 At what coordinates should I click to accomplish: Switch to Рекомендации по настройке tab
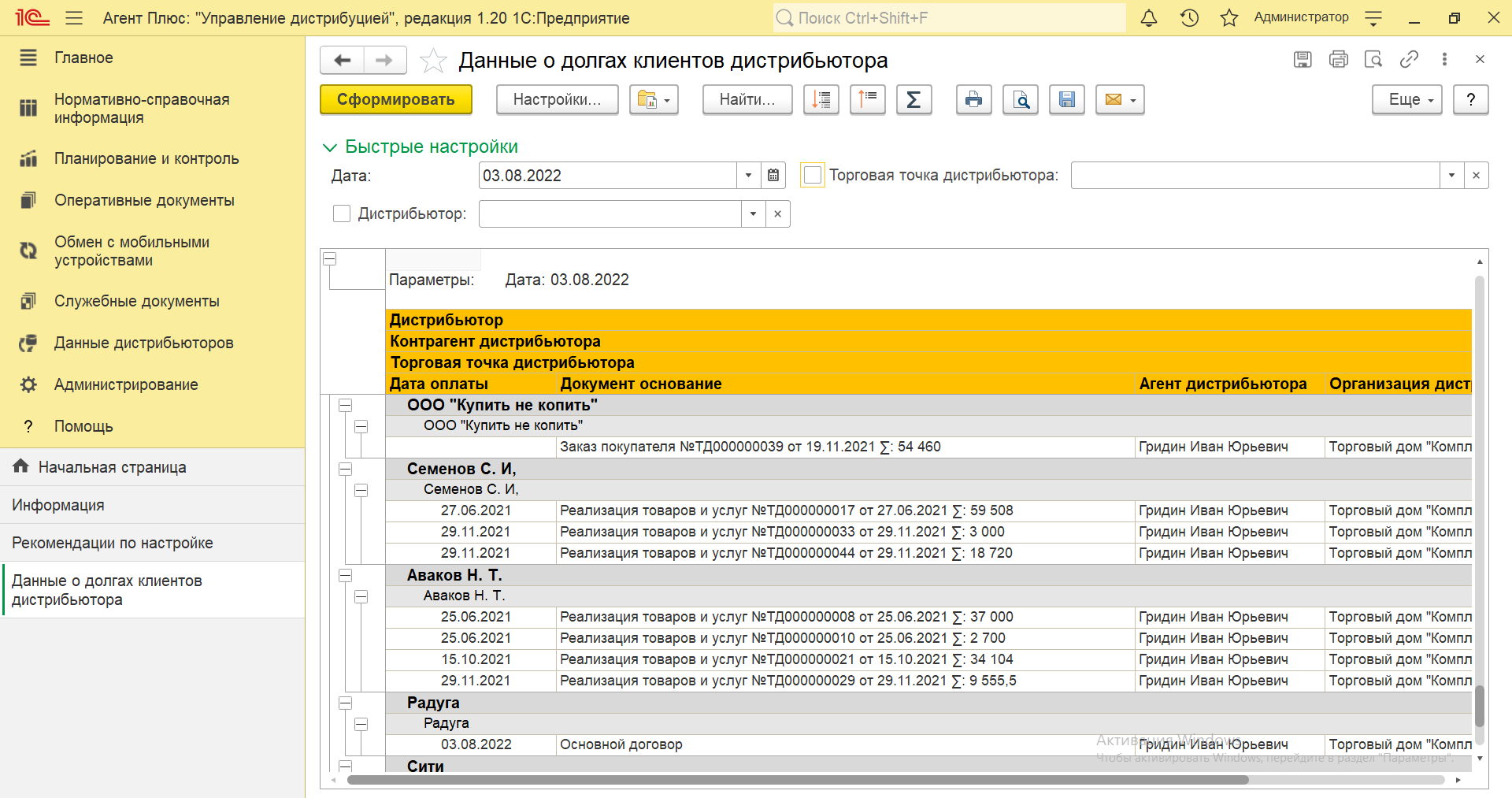[153, 543]
